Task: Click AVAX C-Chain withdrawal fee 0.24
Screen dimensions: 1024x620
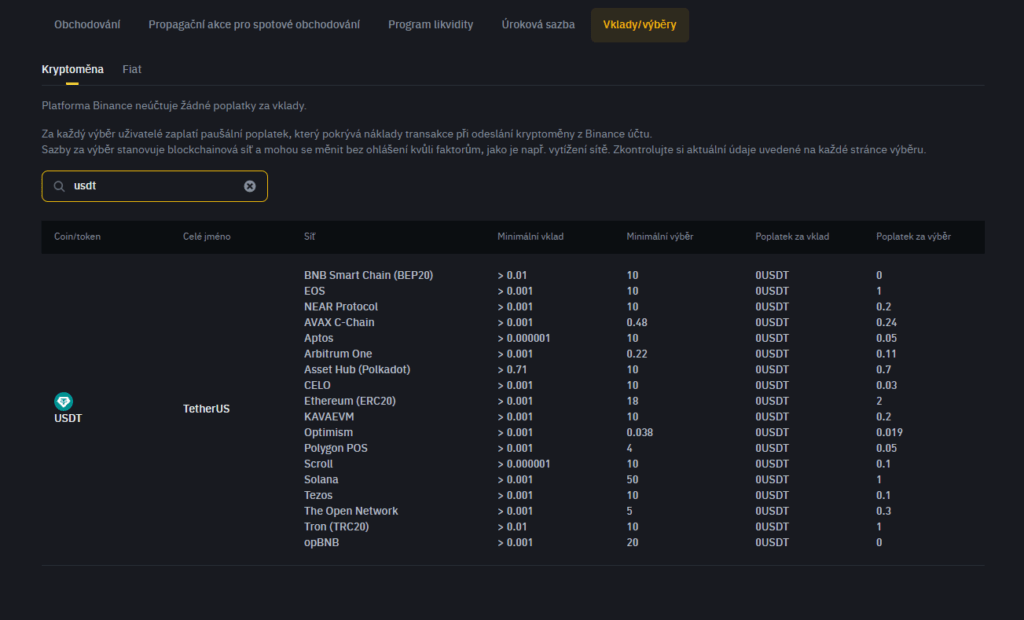Action: point(886,322)
